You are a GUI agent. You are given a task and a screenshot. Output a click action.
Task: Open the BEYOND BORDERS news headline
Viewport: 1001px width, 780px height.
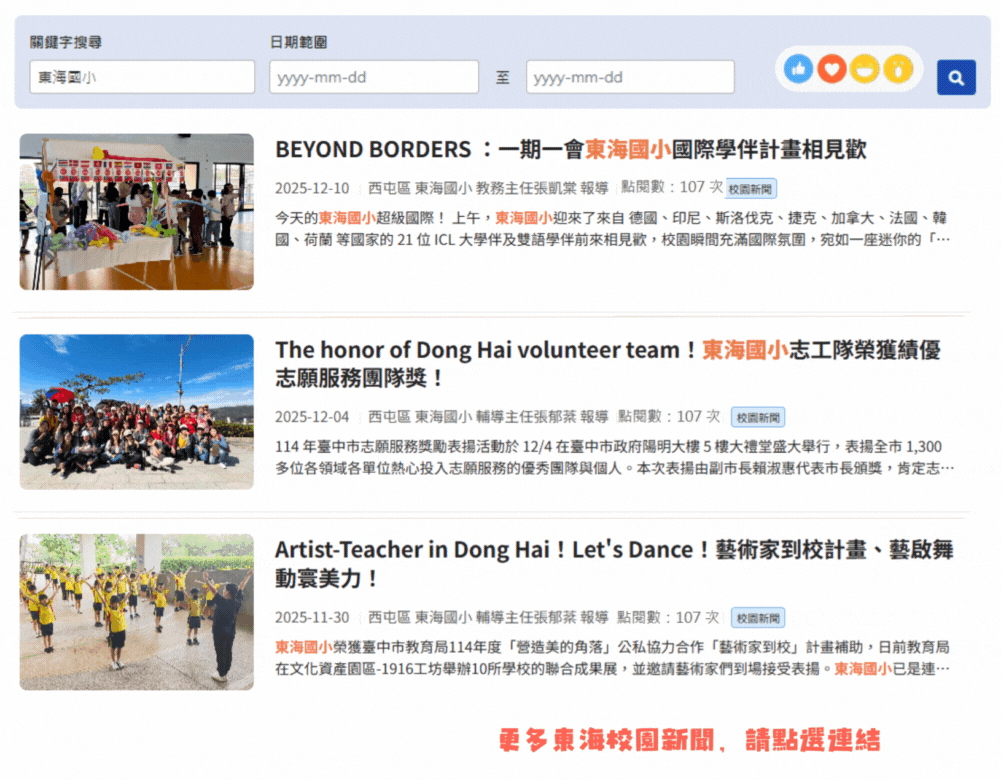click(570, 150)
